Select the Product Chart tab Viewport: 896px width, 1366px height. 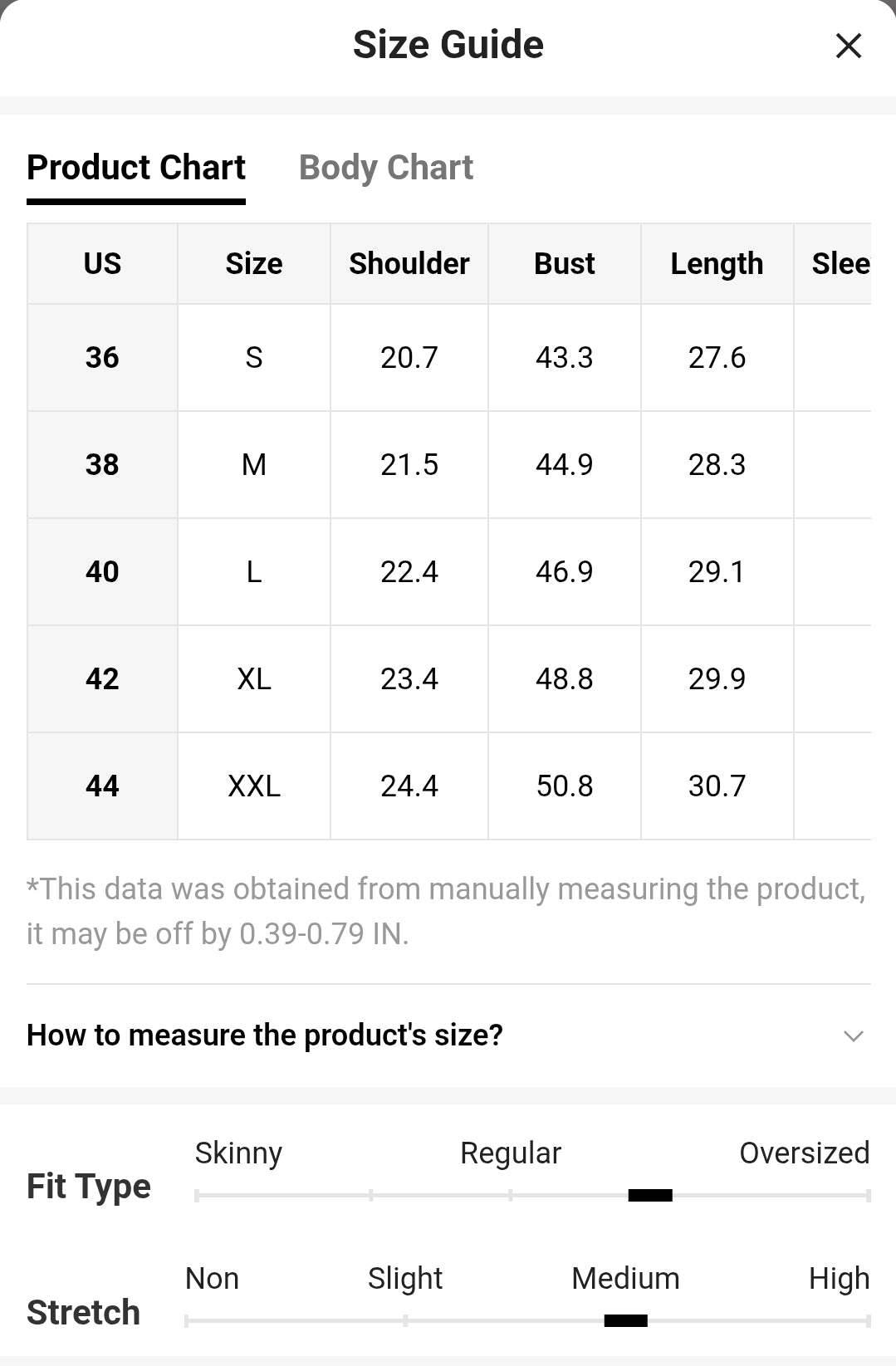[136, 168]
